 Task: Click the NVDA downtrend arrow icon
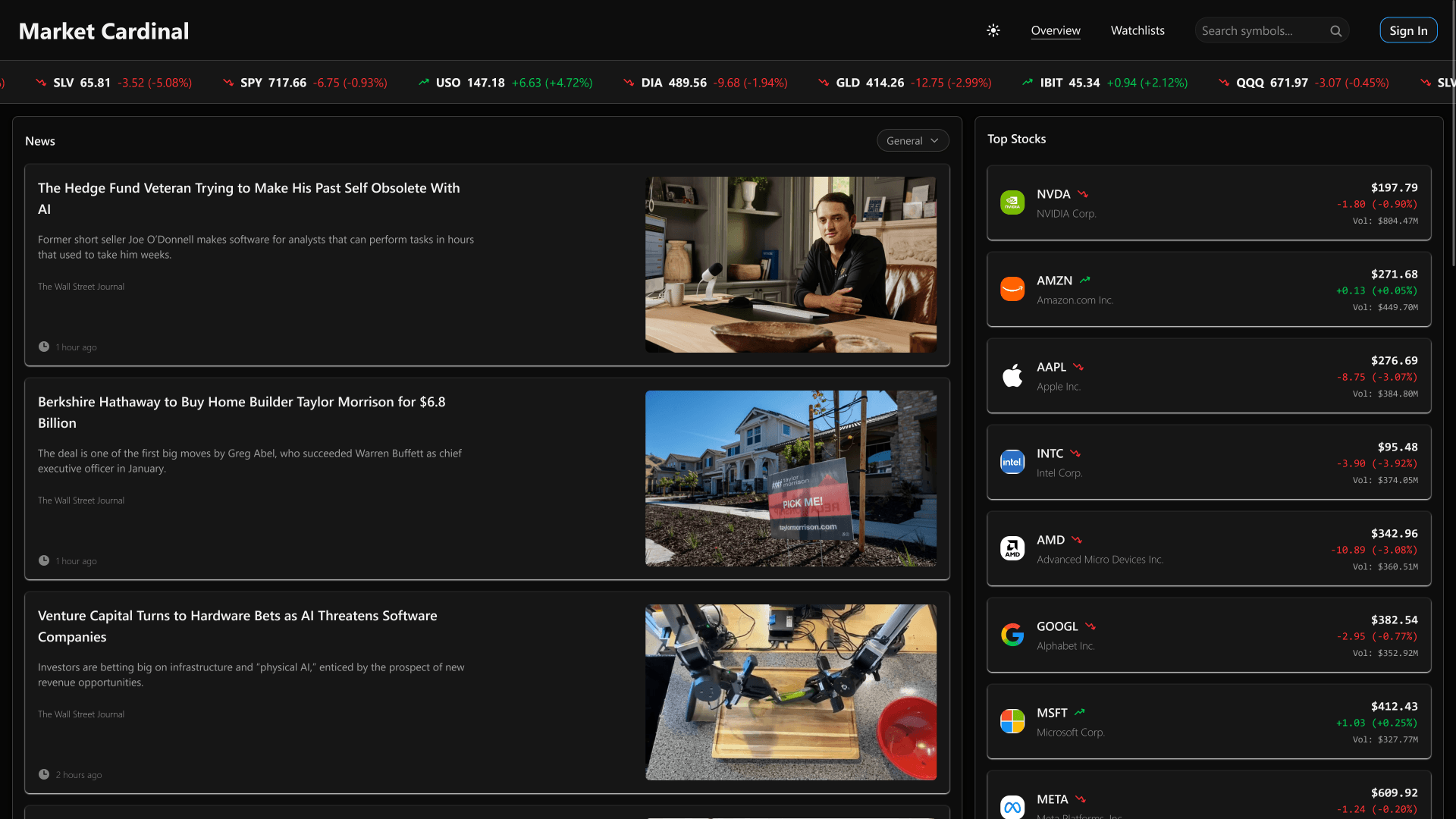point(1082,194)
